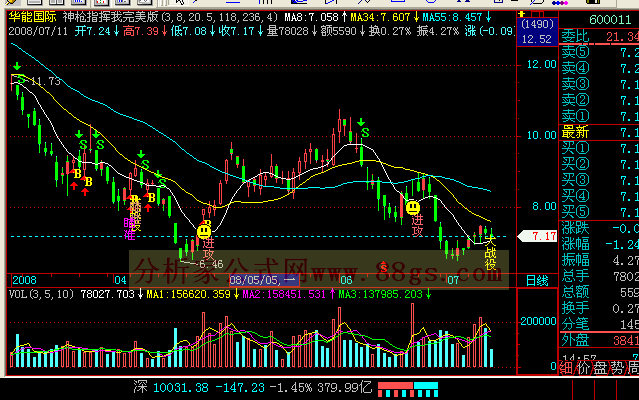Click the yellow MA1:156620.359 volume value
Screen dimensions: 639x400
[x=188, y=294]
